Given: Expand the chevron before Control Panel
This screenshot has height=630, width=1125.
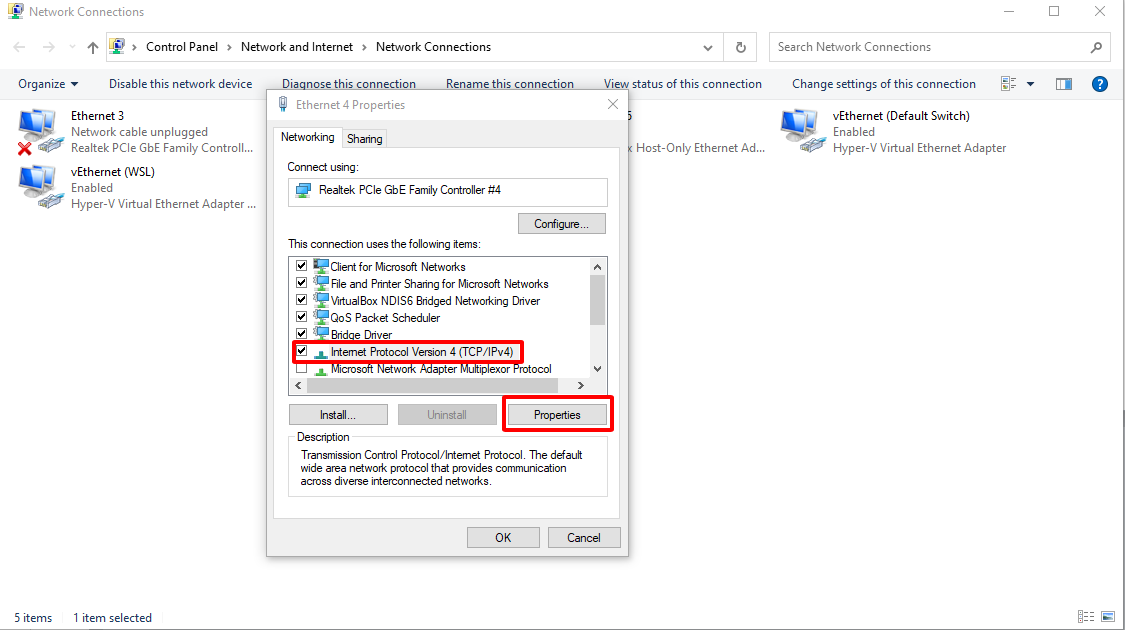Looking at the screenshot, I should click(x=134, y=47).
